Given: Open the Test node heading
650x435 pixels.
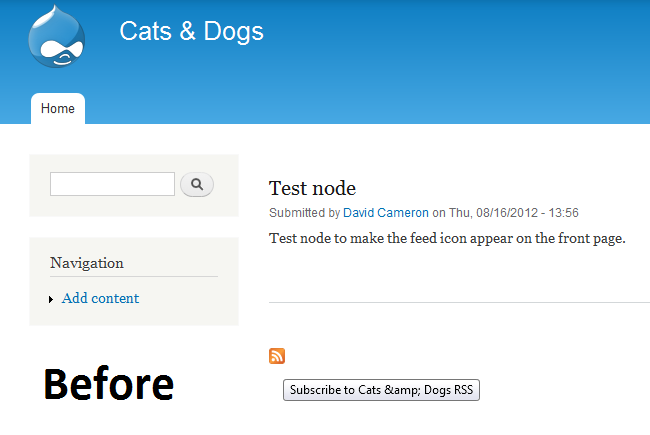Looking at the screenshot, I should pyautogui.click(x=312, y=188).
